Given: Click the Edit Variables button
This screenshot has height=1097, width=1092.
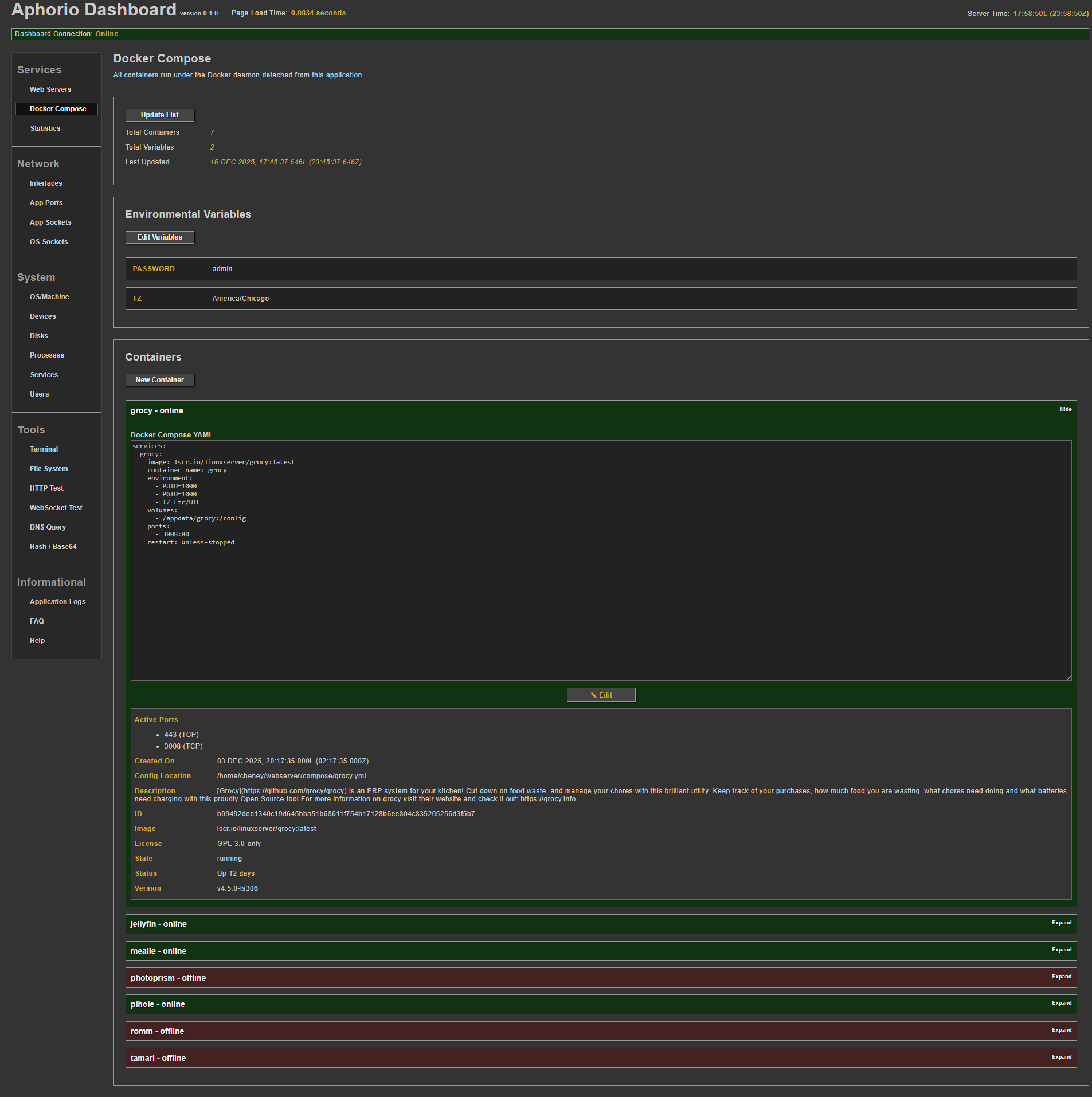Looking at the screenshot, I should [x=159, y=237].
